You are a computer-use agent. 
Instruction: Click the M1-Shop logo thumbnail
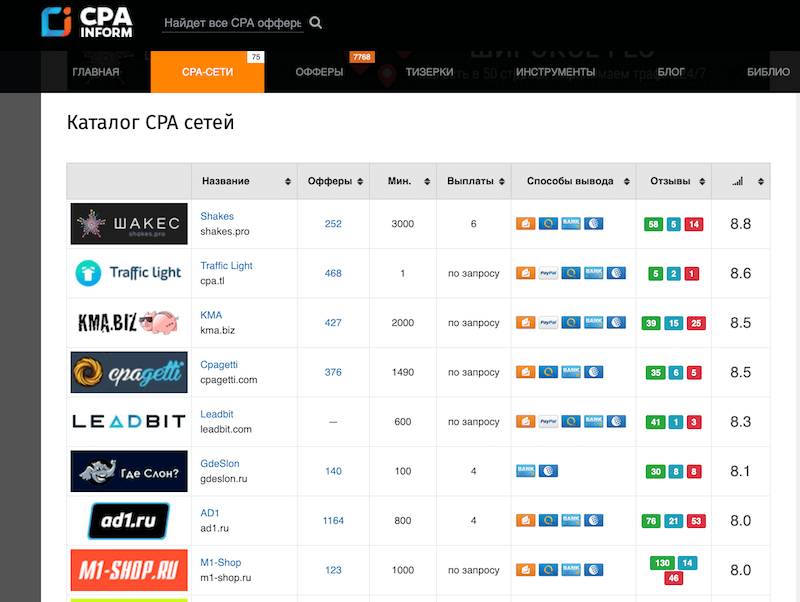(129, 570)
